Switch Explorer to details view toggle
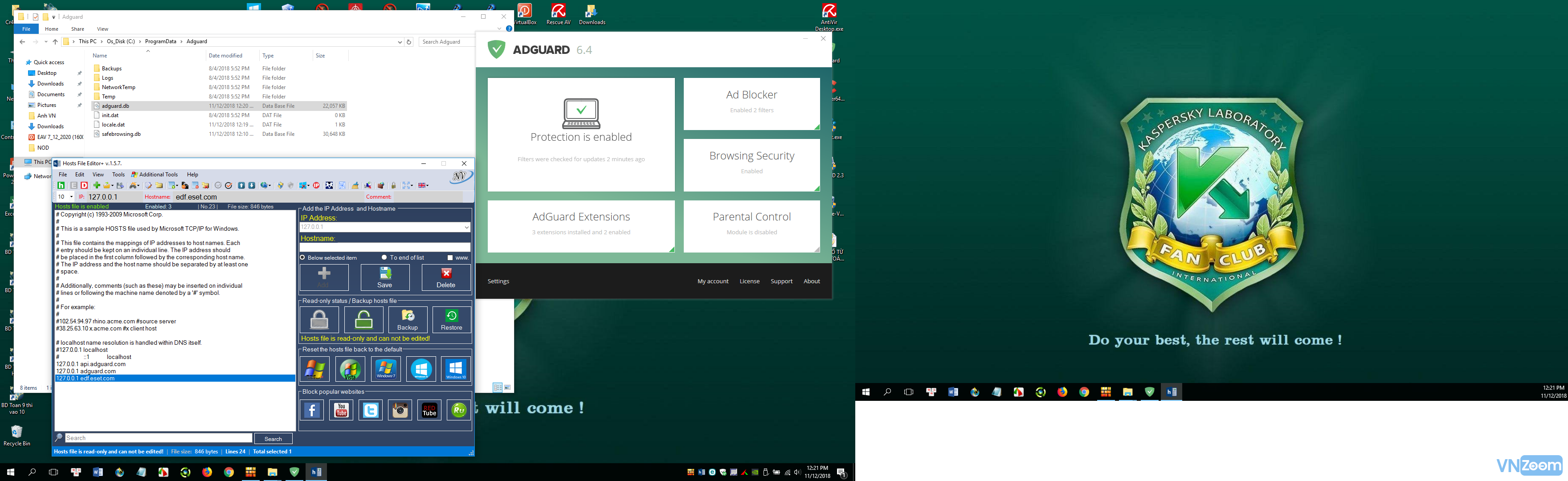 (x=497, y=387)
